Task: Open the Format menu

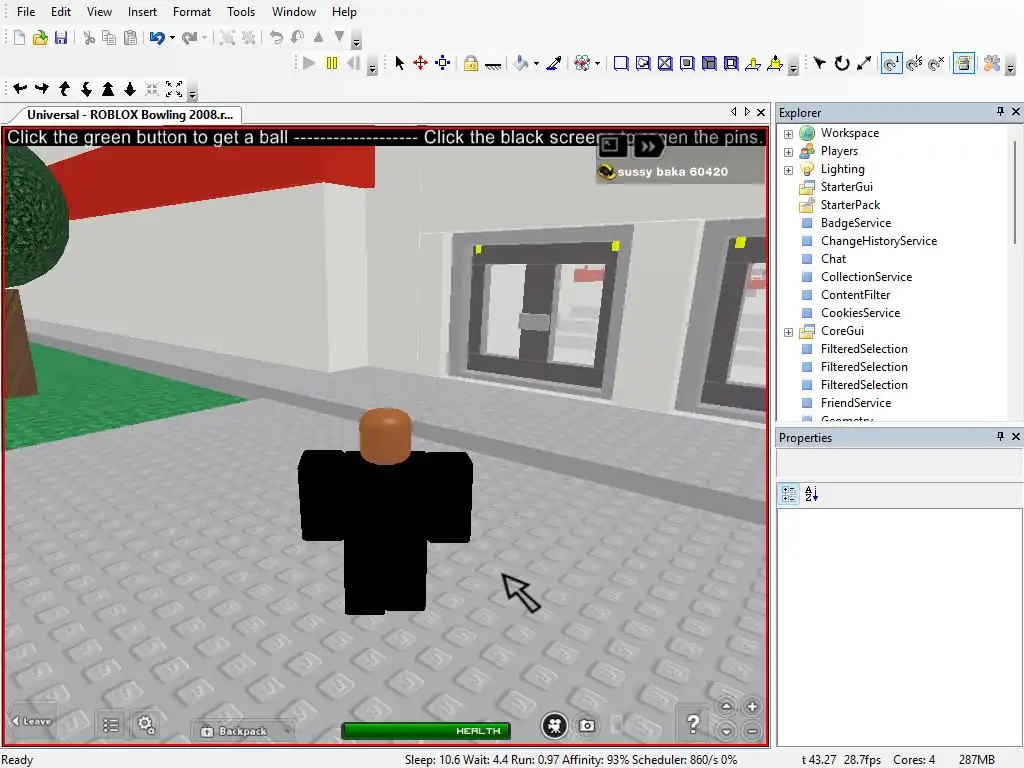Action: pos(192,12)
